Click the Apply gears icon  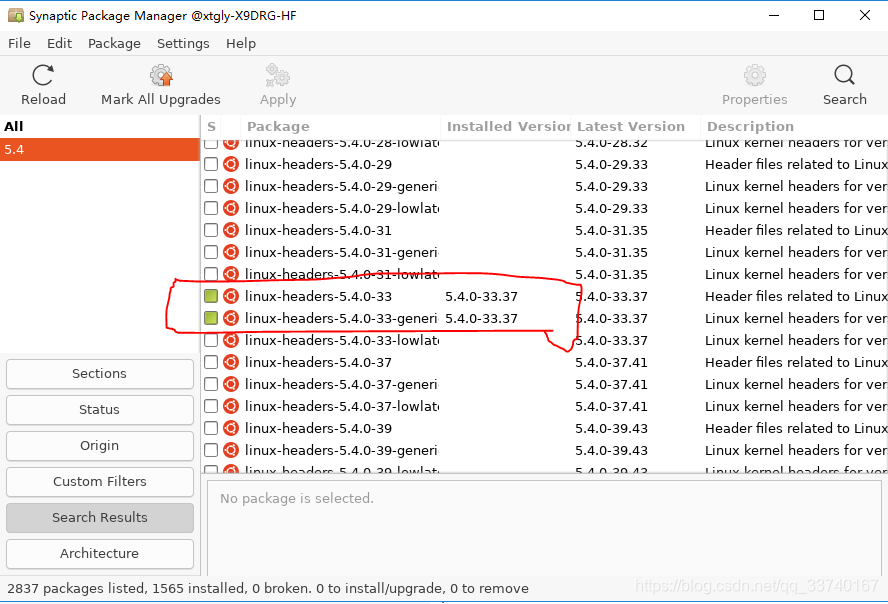coord(278,75)
